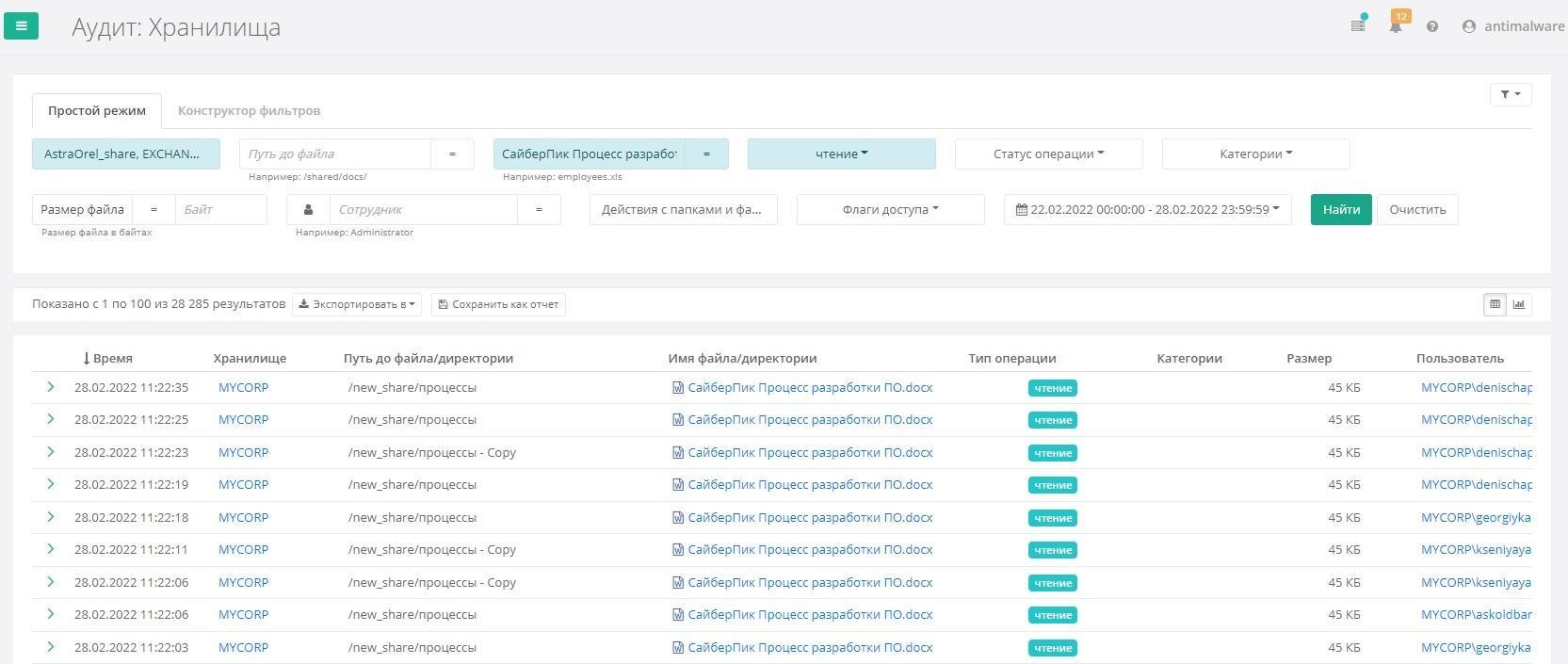Expand the row at 28.02.2022 11:22:03
This screenshot has width=1568, height=664.
click(50, 647)
